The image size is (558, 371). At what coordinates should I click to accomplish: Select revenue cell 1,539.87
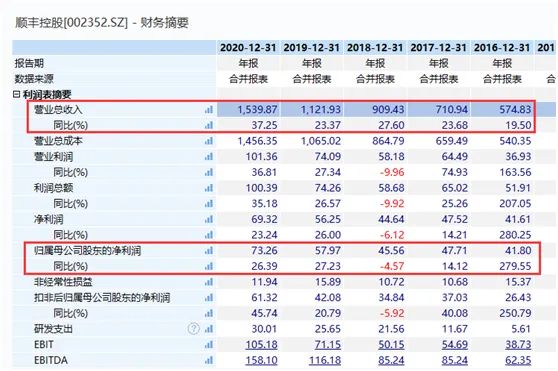[257, 110]
